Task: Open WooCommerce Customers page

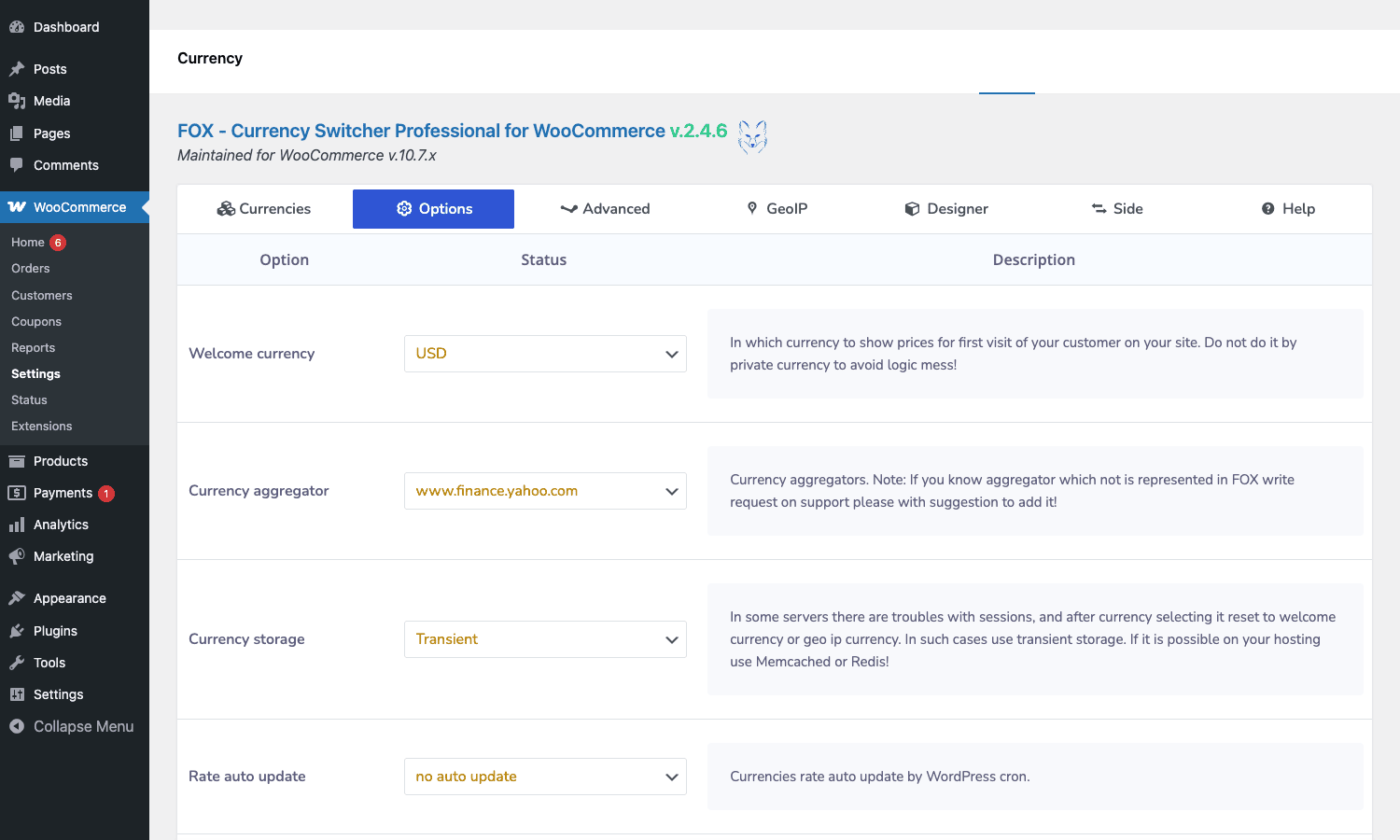Action: pyautogui.click(x=42, y=296)
